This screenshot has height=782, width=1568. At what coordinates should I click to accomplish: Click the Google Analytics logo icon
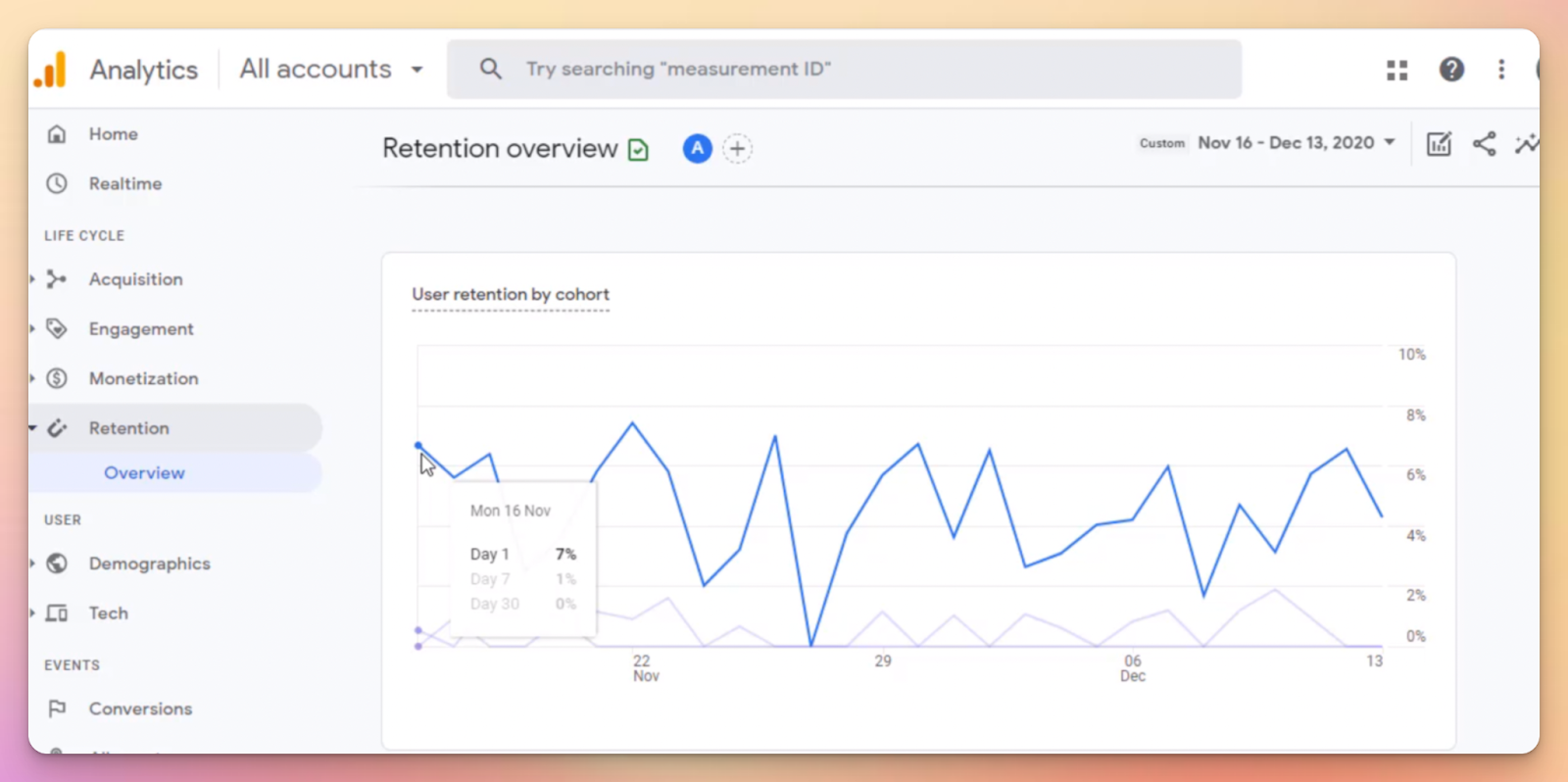[x=51, y=70]
